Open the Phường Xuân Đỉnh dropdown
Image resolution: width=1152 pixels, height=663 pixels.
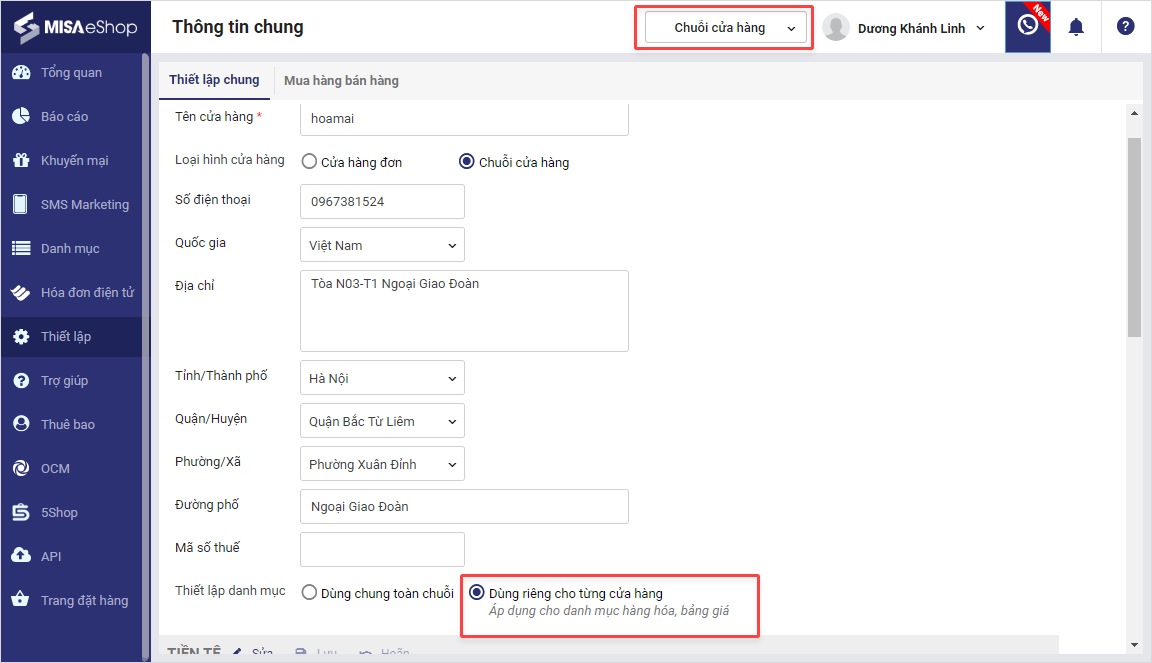tap(382, 464)
